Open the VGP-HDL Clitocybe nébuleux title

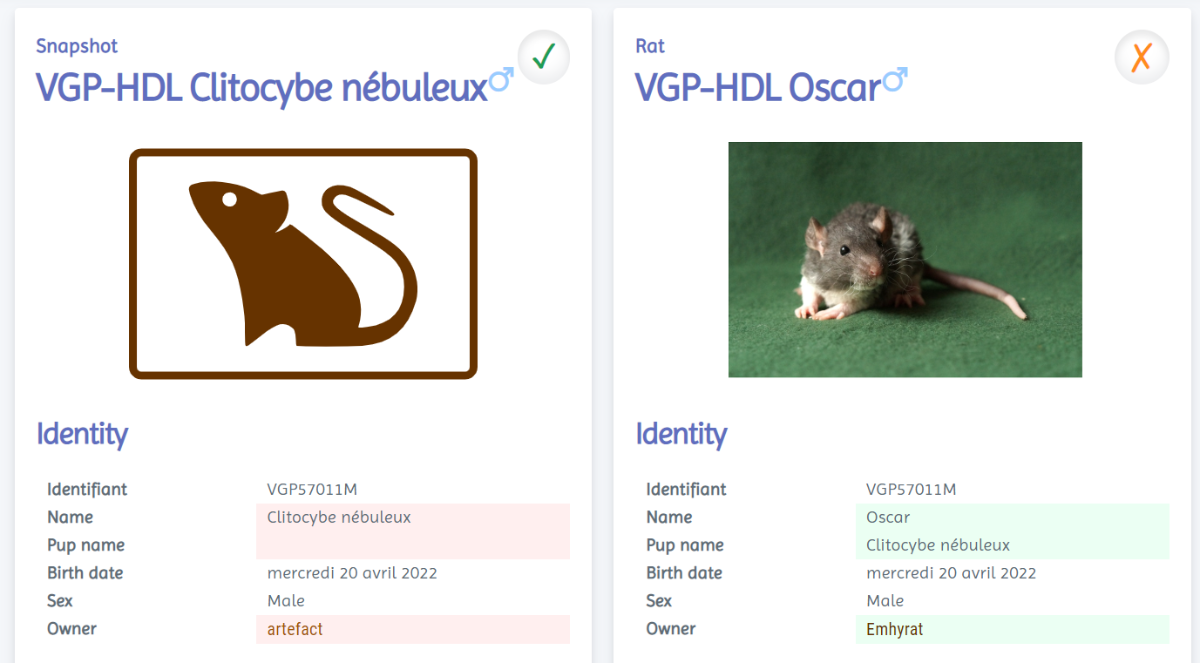pos(262,88)
